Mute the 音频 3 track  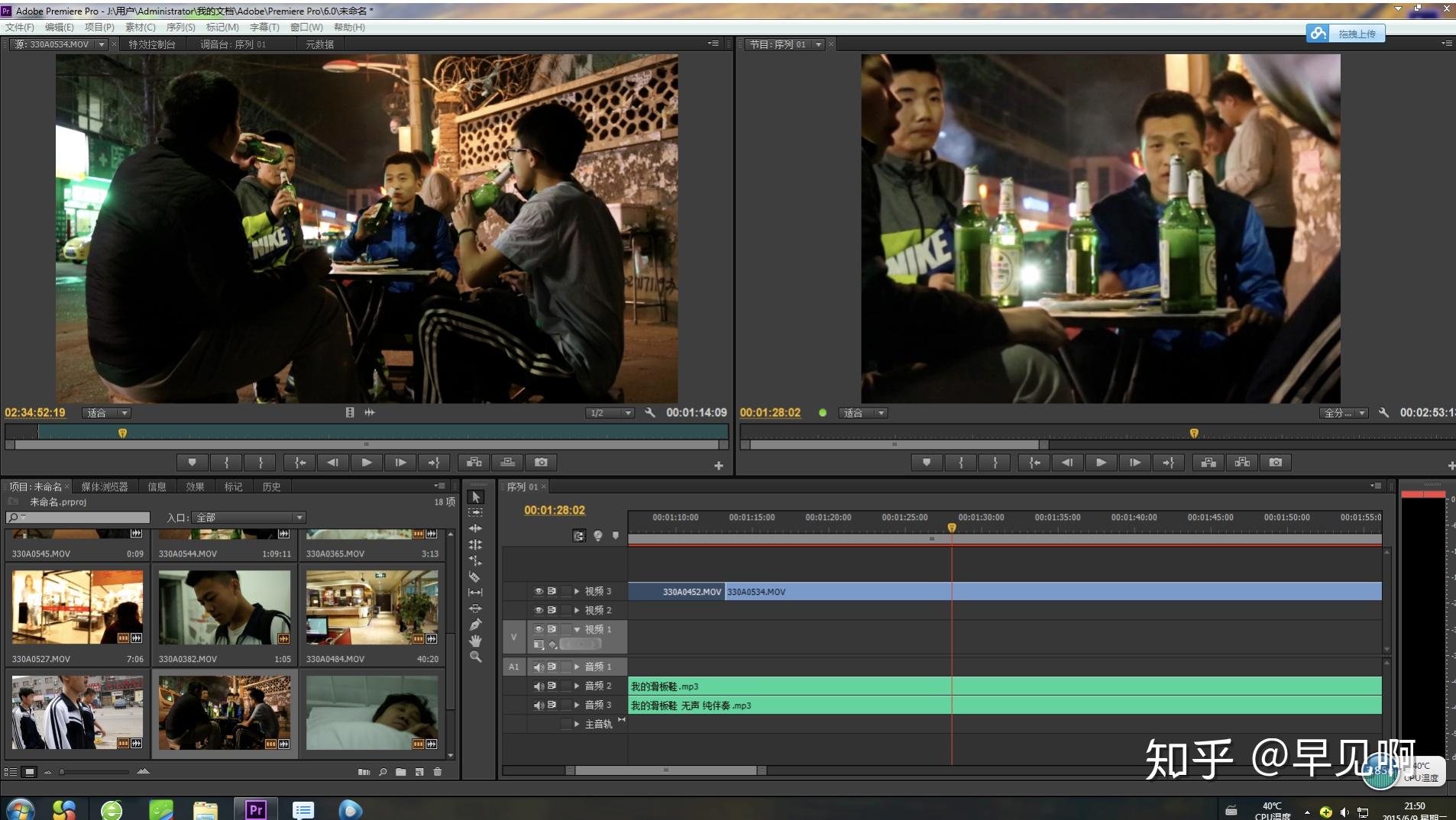(x=539, y=705)
